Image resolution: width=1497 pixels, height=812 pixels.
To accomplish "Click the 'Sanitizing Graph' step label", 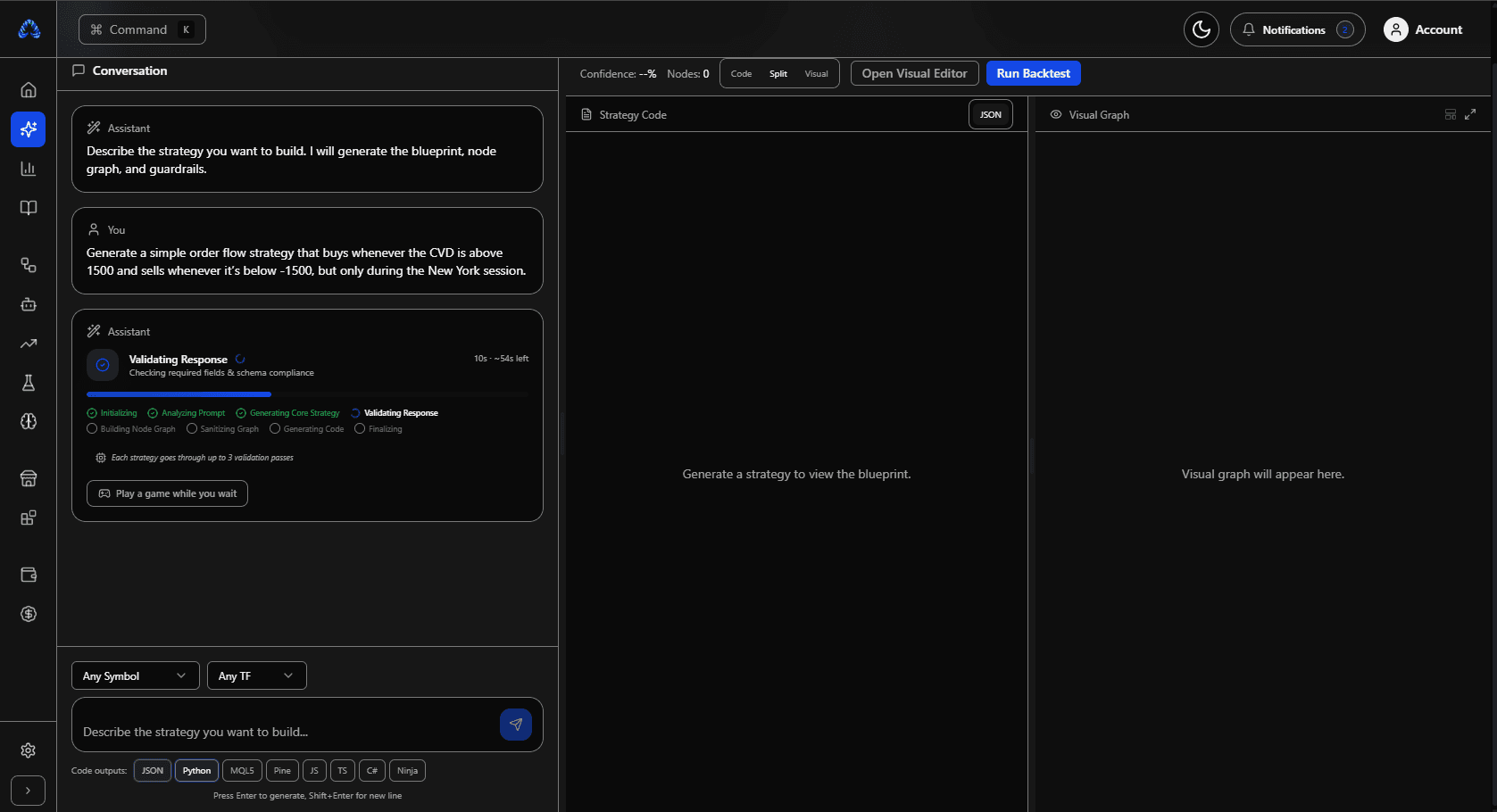I will 229,429.
